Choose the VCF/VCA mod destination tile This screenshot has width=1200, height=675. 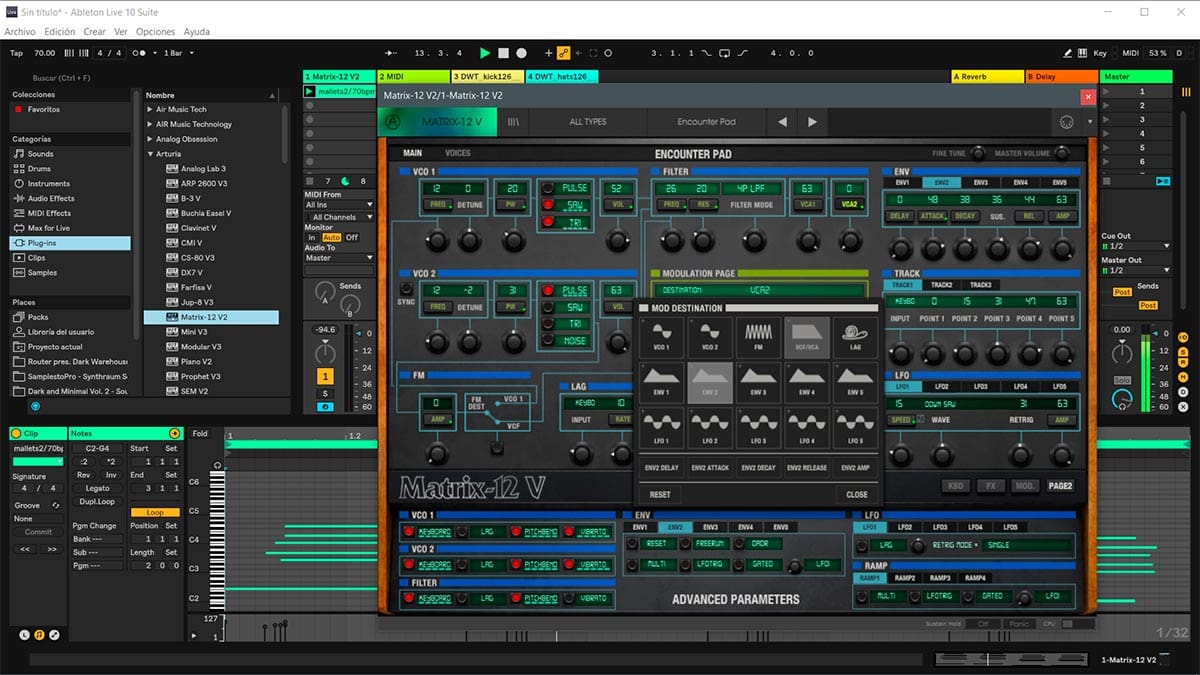click(806, 338)
